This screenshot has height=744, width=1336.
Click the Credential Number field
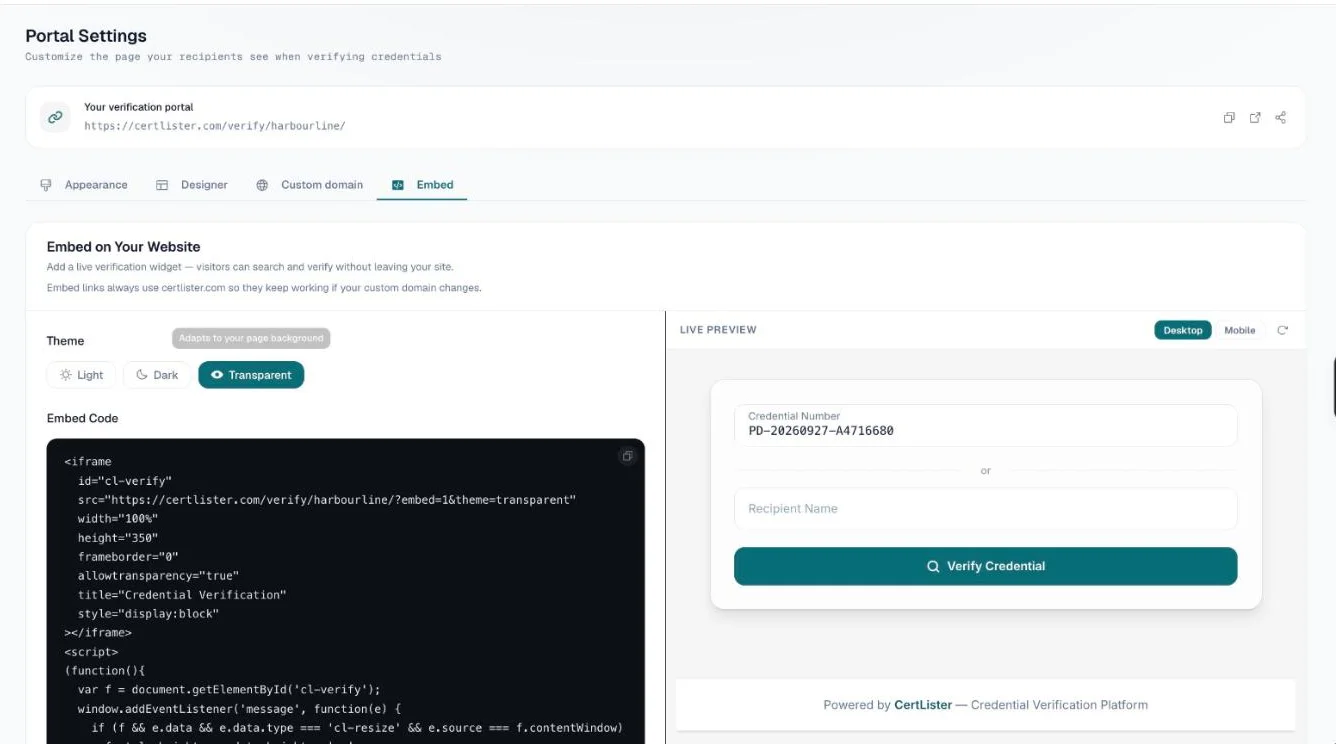(985, 425)
